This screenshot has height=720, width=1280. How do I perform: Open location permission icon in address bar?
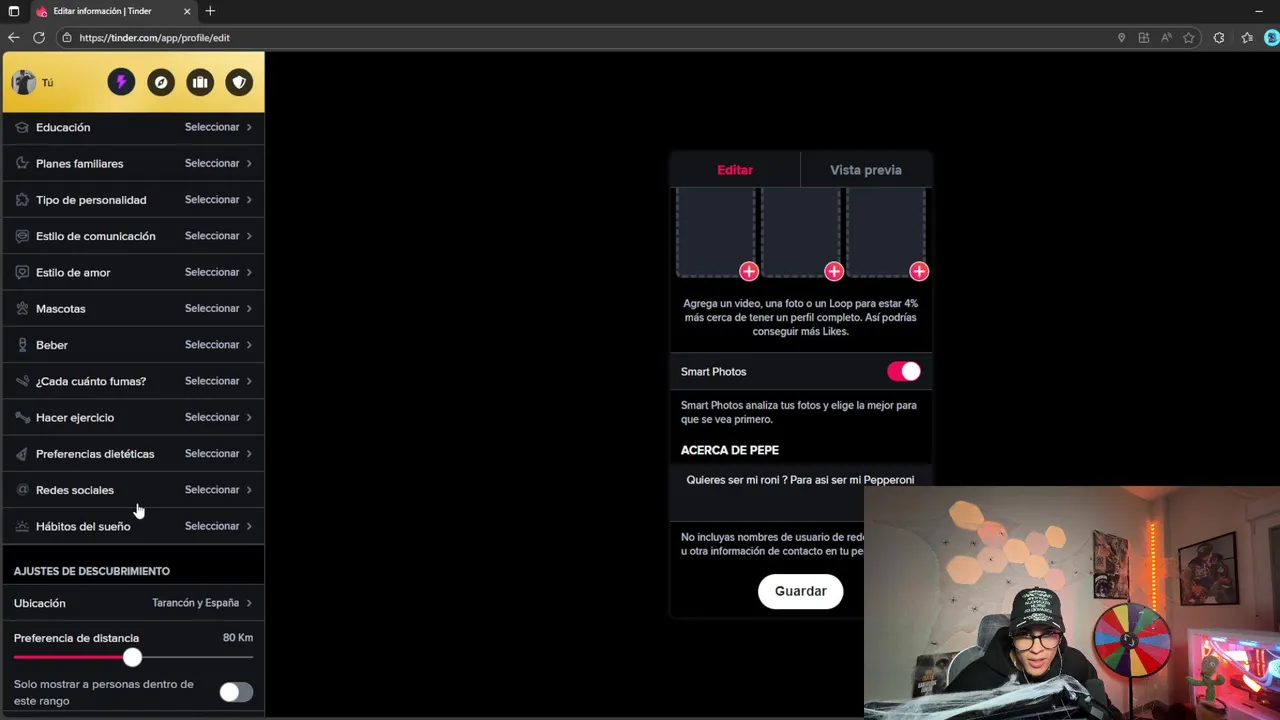pyautogui.click(x=1121, y=38)
